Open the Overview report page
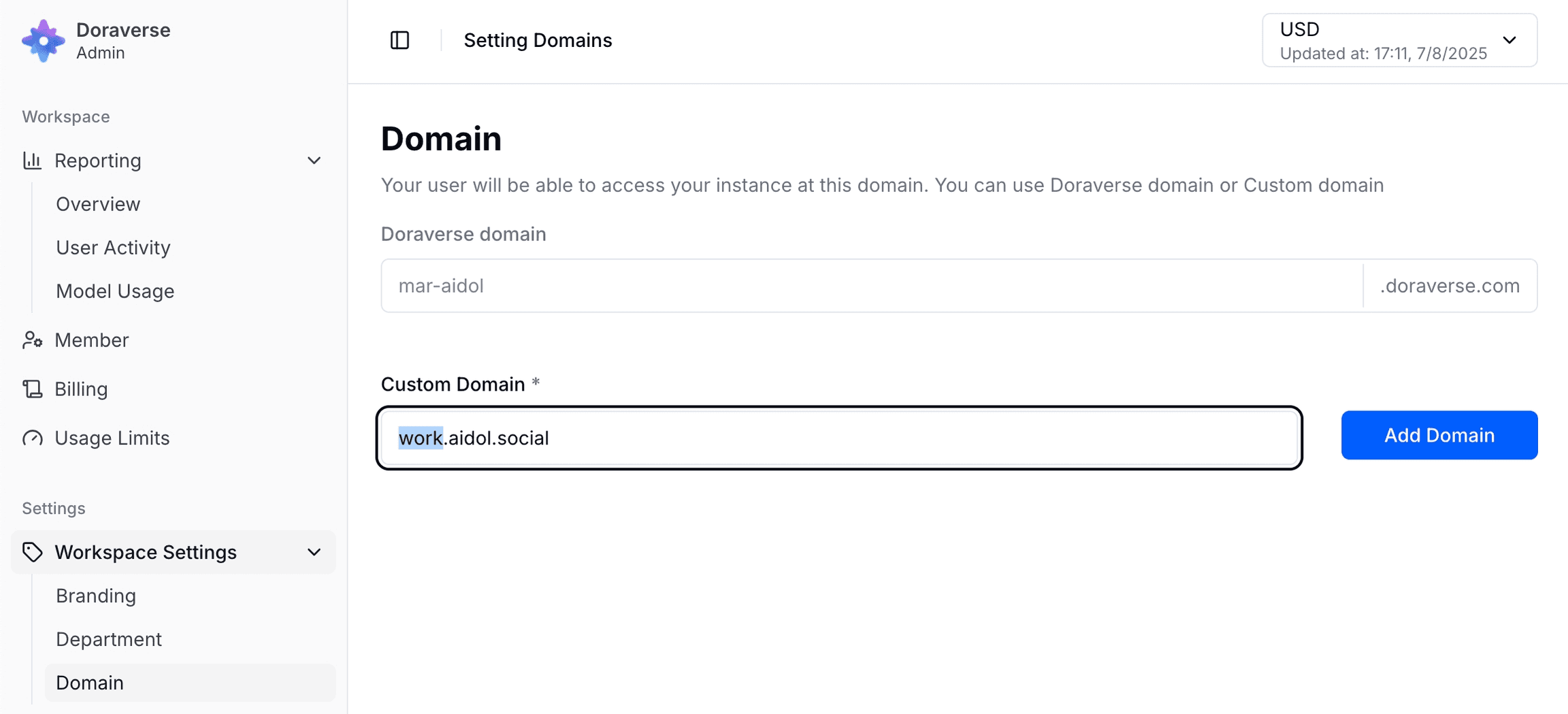1568x714 pixels. [98, 204]
